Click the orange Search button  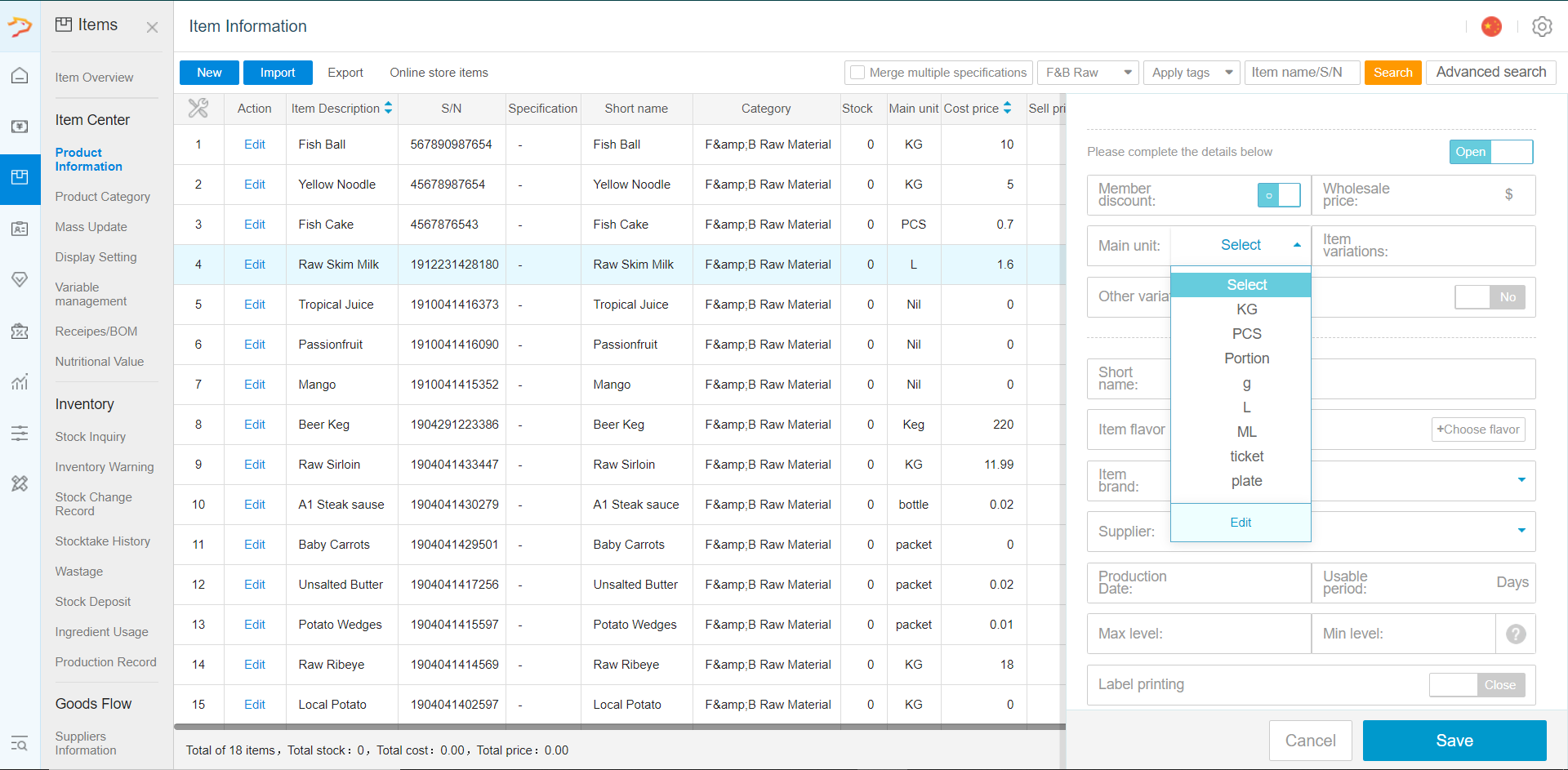pyautogui.click(x=1392, y=73)
